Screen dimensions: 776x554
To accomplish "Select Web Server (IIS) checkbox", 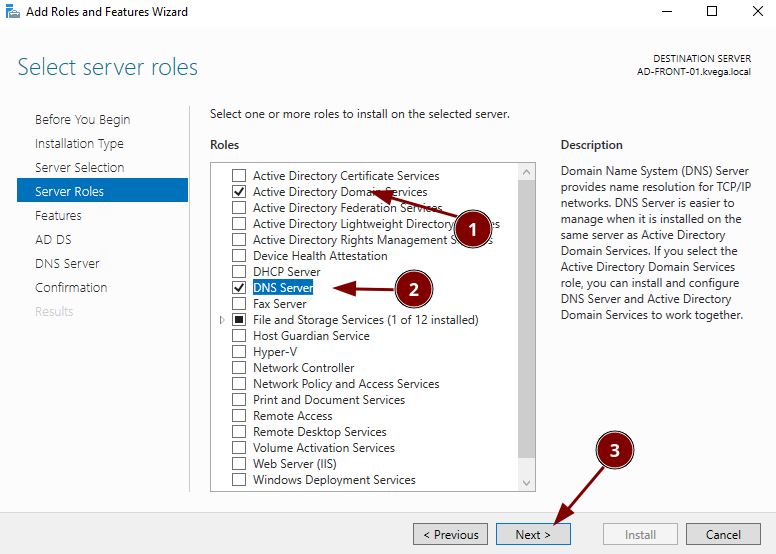I will [238, 464].
